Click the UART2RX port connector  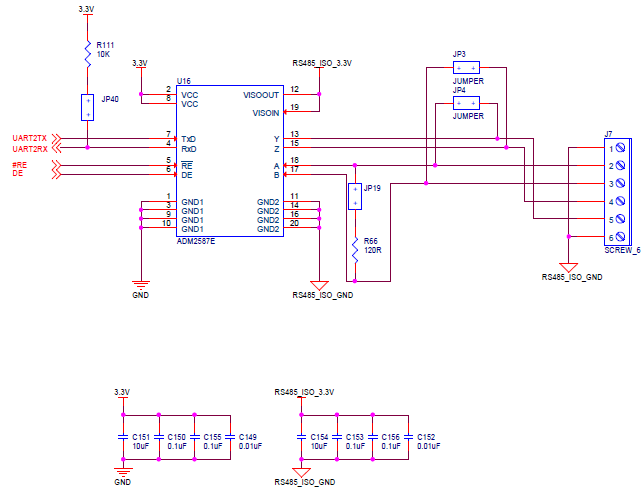pyautogui.click(x=57, y=148)
